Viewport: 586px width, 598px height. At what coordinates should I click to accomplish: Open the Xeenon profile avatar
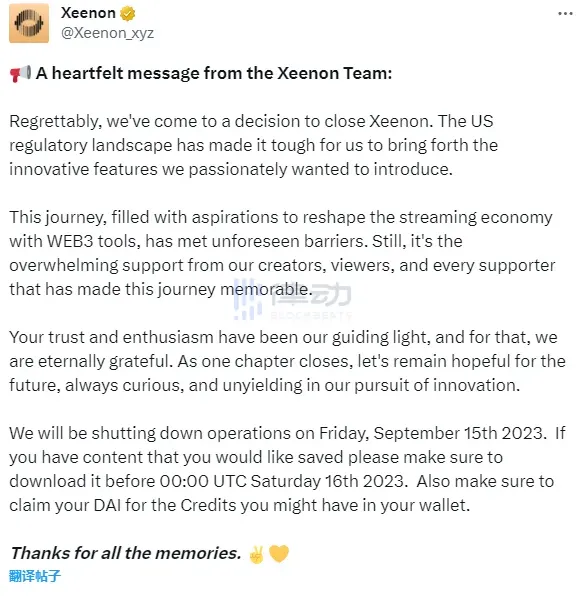pos(29,23)
